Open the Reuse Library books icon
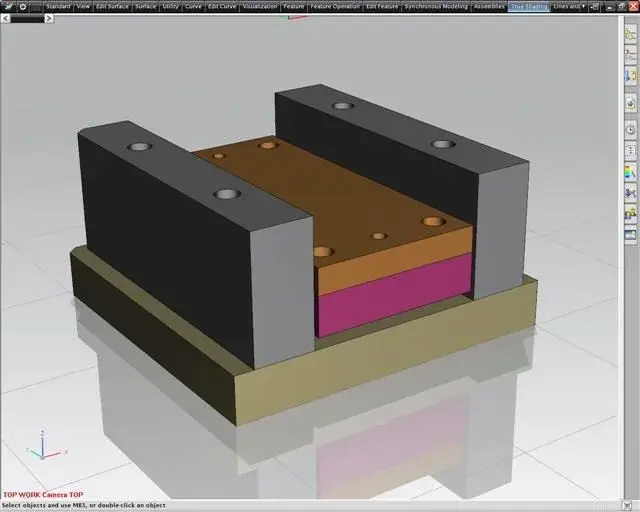The image size is (640, 512). [630, 76]
